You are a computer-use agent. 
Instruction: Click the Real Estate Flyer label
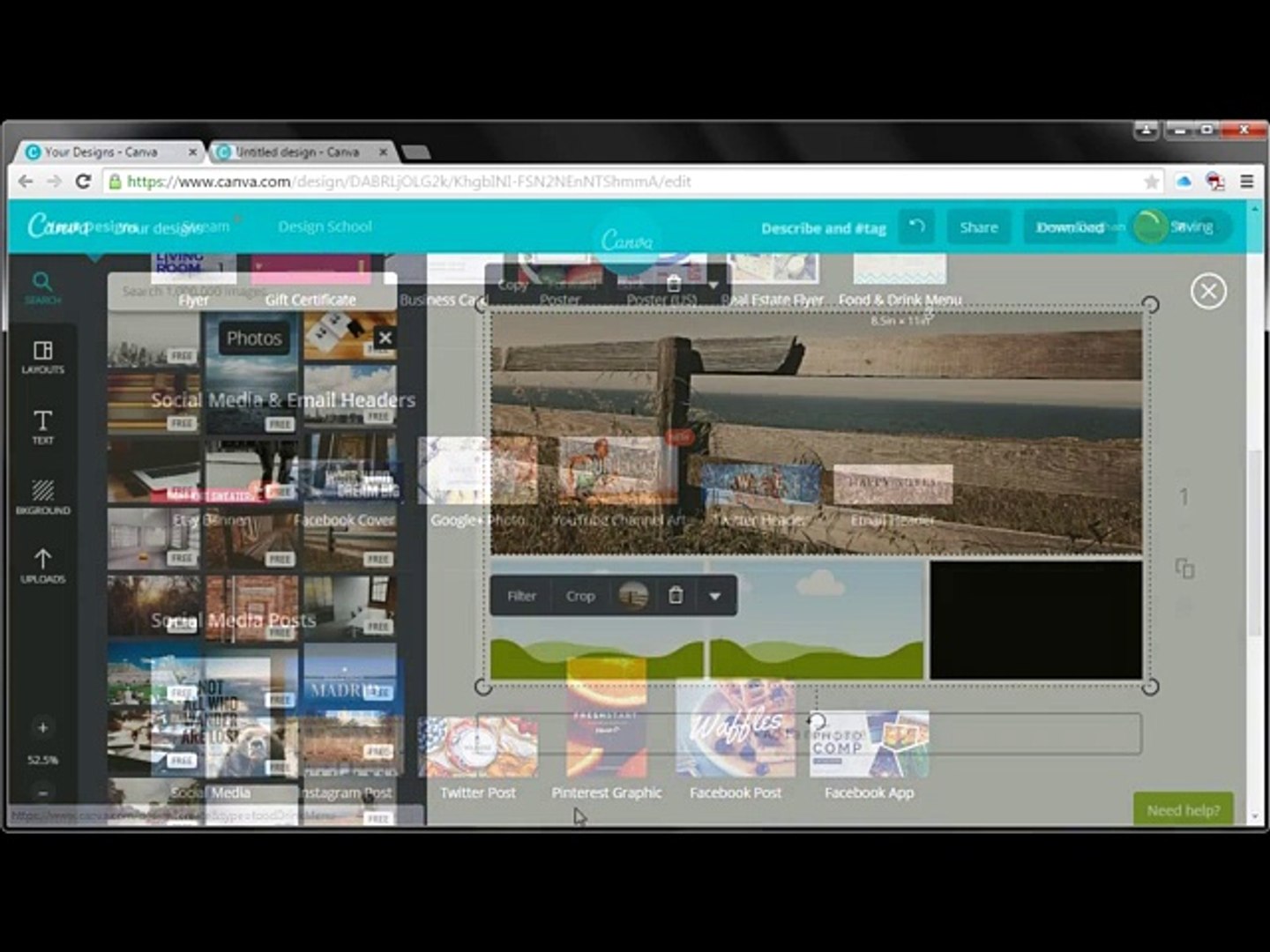coord(772,300)
